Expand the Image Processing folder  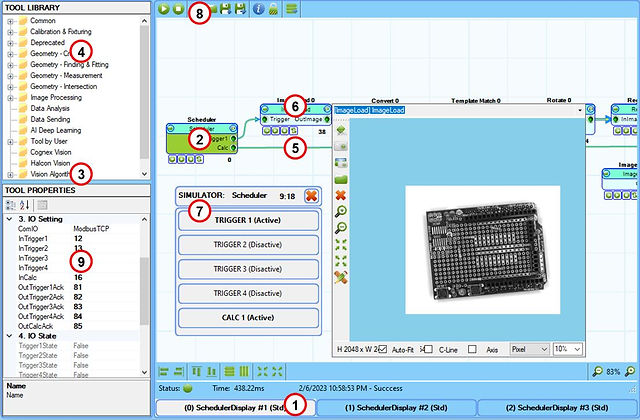pos(11,98)
